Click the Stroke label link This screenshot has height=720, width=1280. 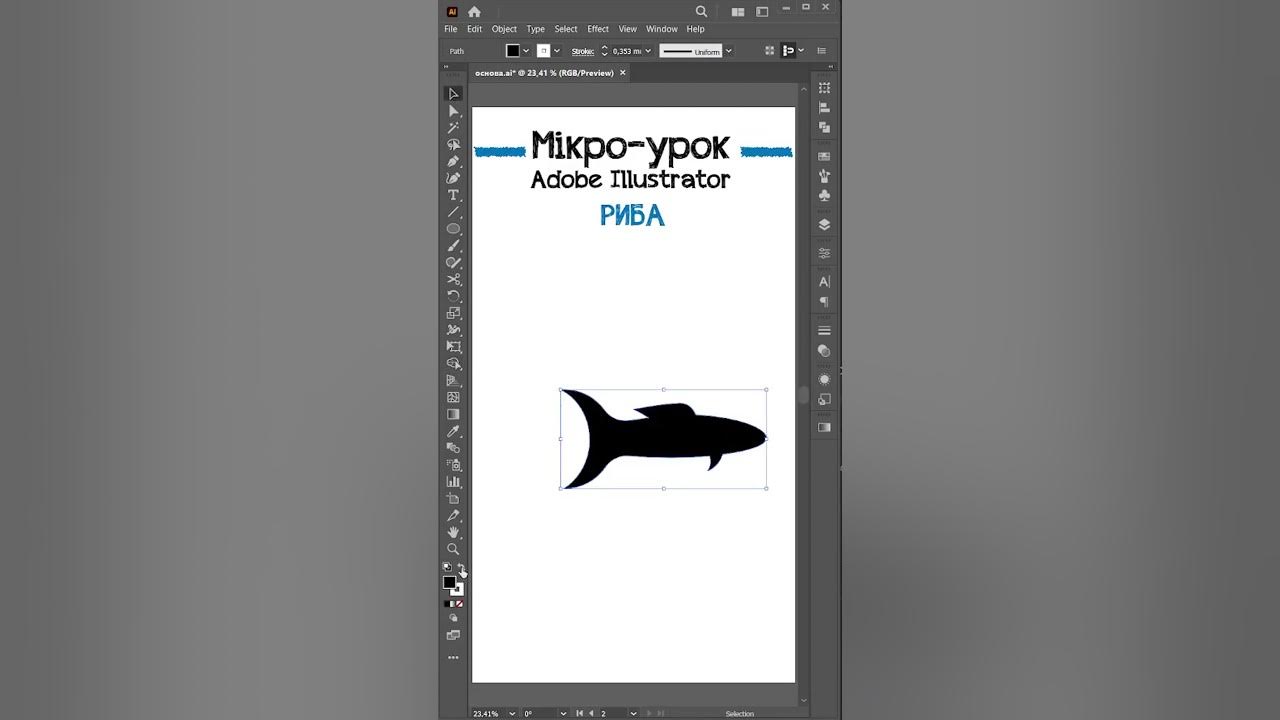(x=583, y=51)
